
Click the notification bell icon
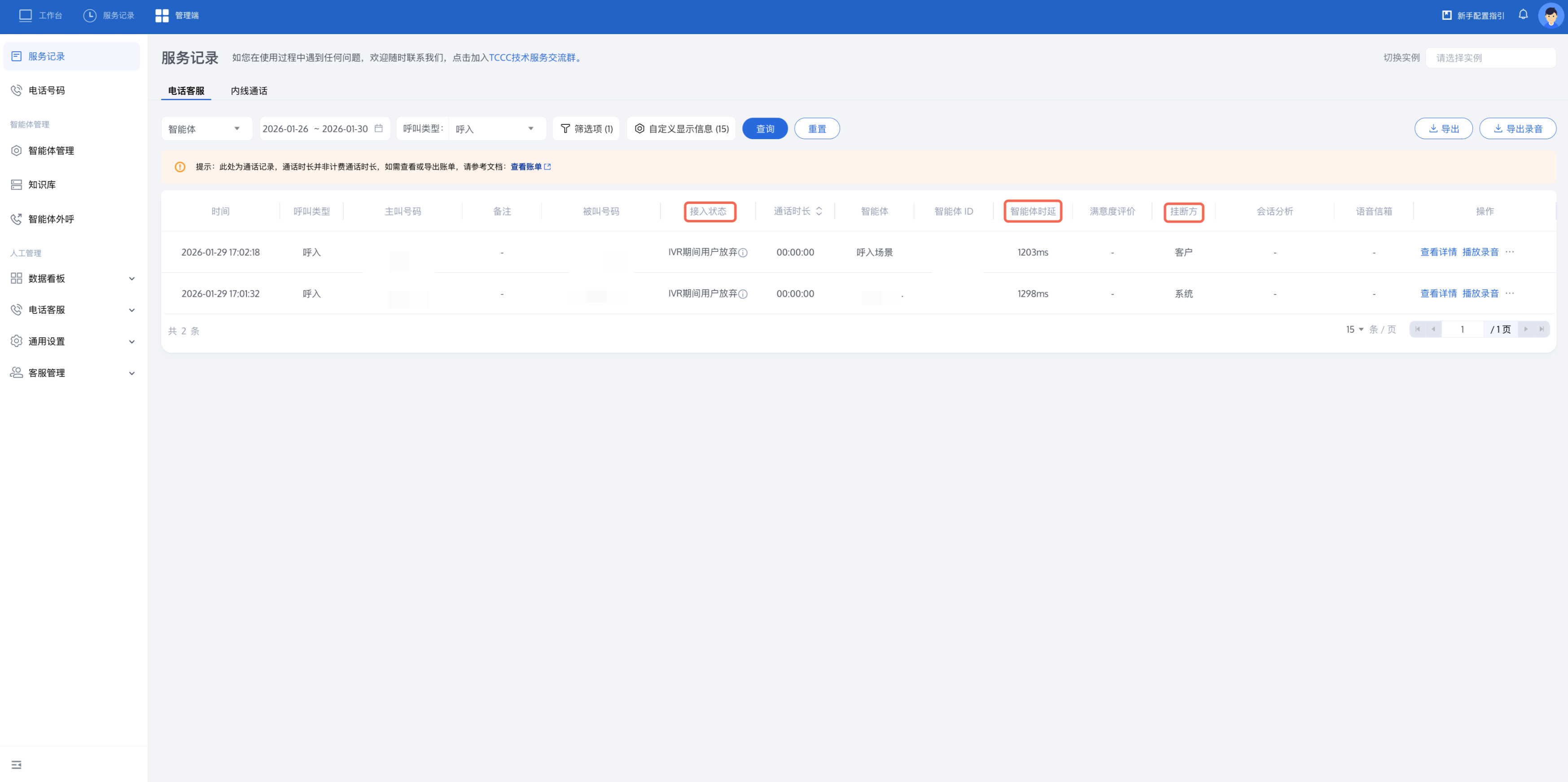pyautogui.click(x=1522, y=15)
